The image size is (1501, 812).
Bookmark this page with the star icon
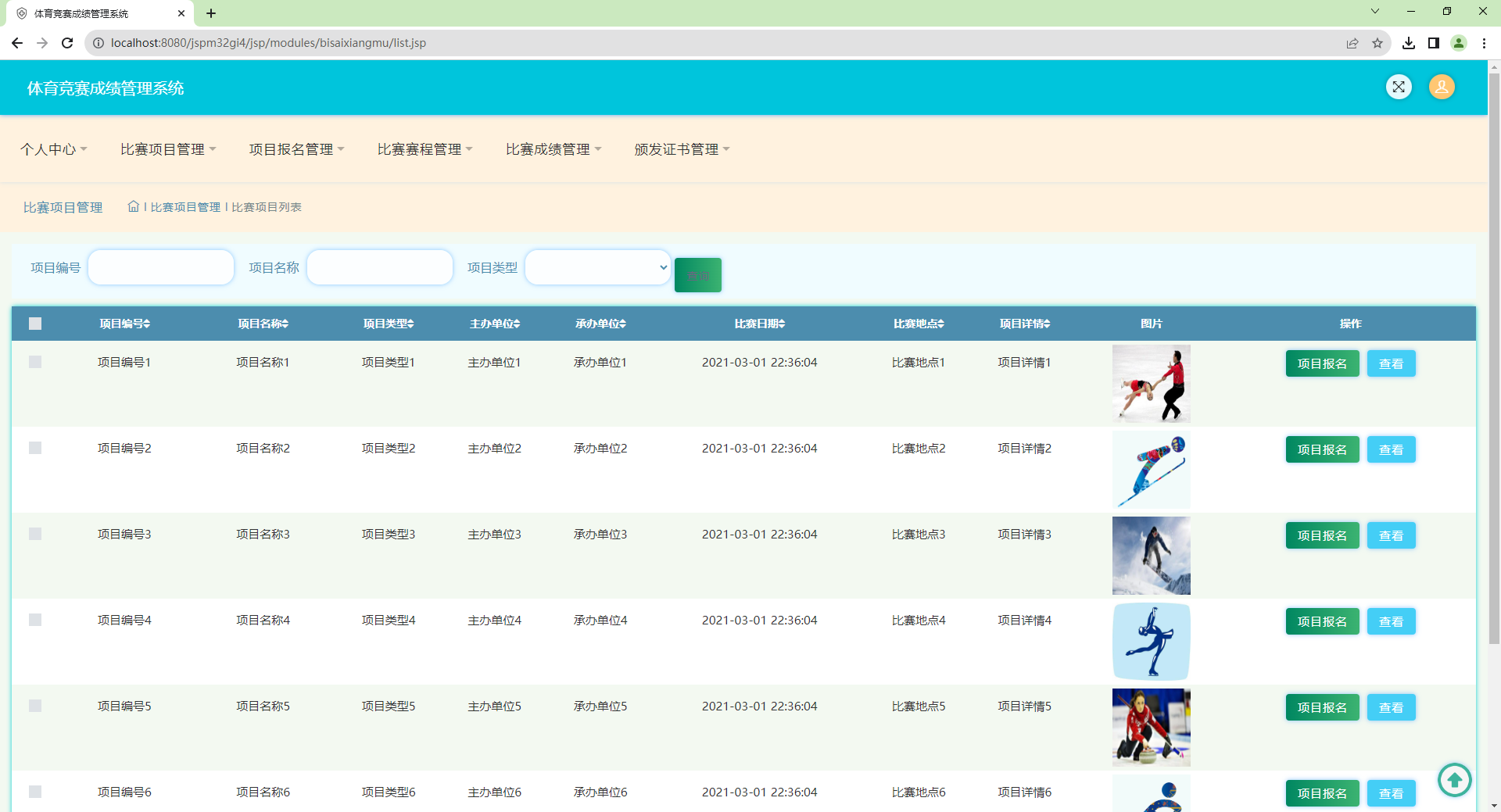1377,43
